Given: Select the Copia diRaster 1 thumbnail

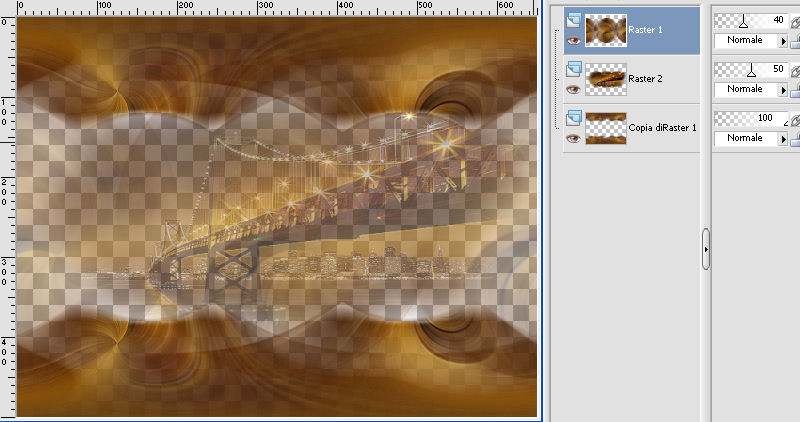Looking at the screenshot, I should (606, 128).
